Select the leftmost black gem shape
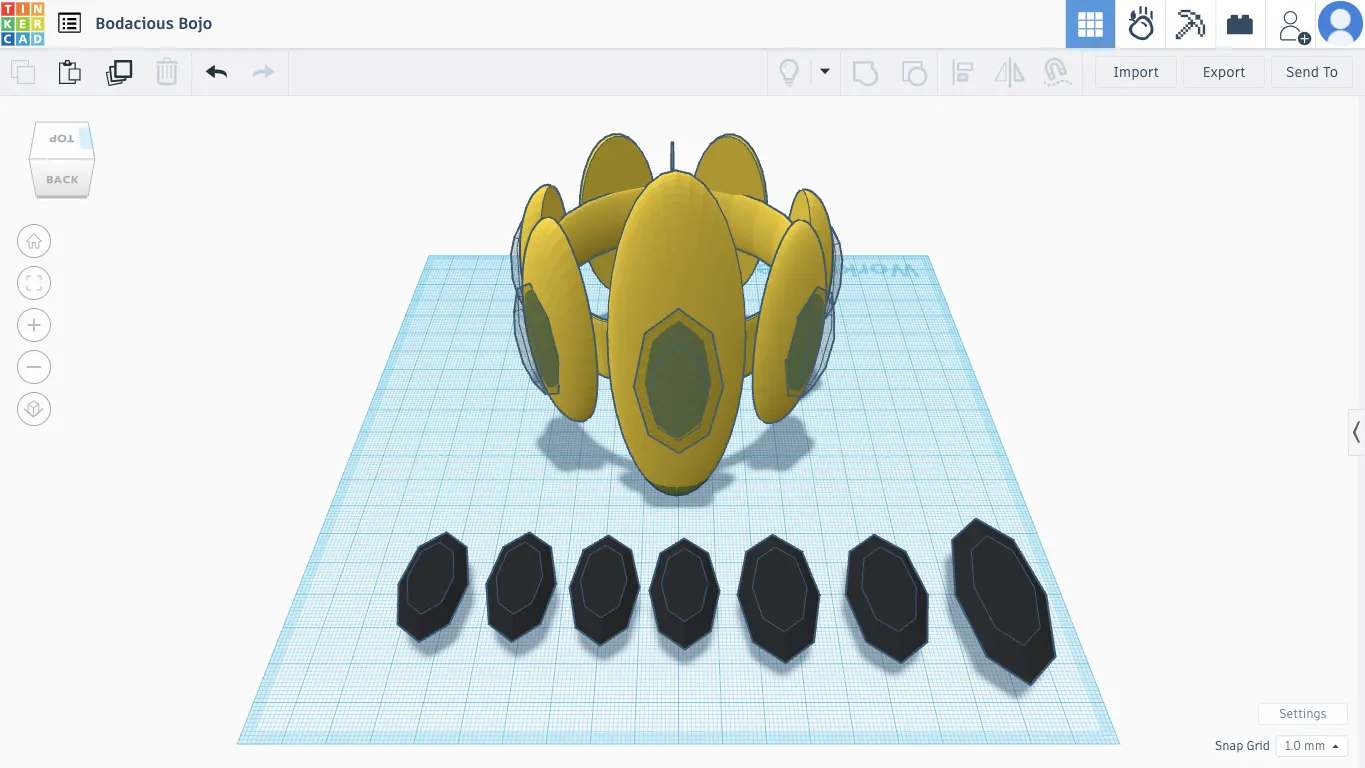Screen dimensions: 1365x768 click(x=433, y=587)
